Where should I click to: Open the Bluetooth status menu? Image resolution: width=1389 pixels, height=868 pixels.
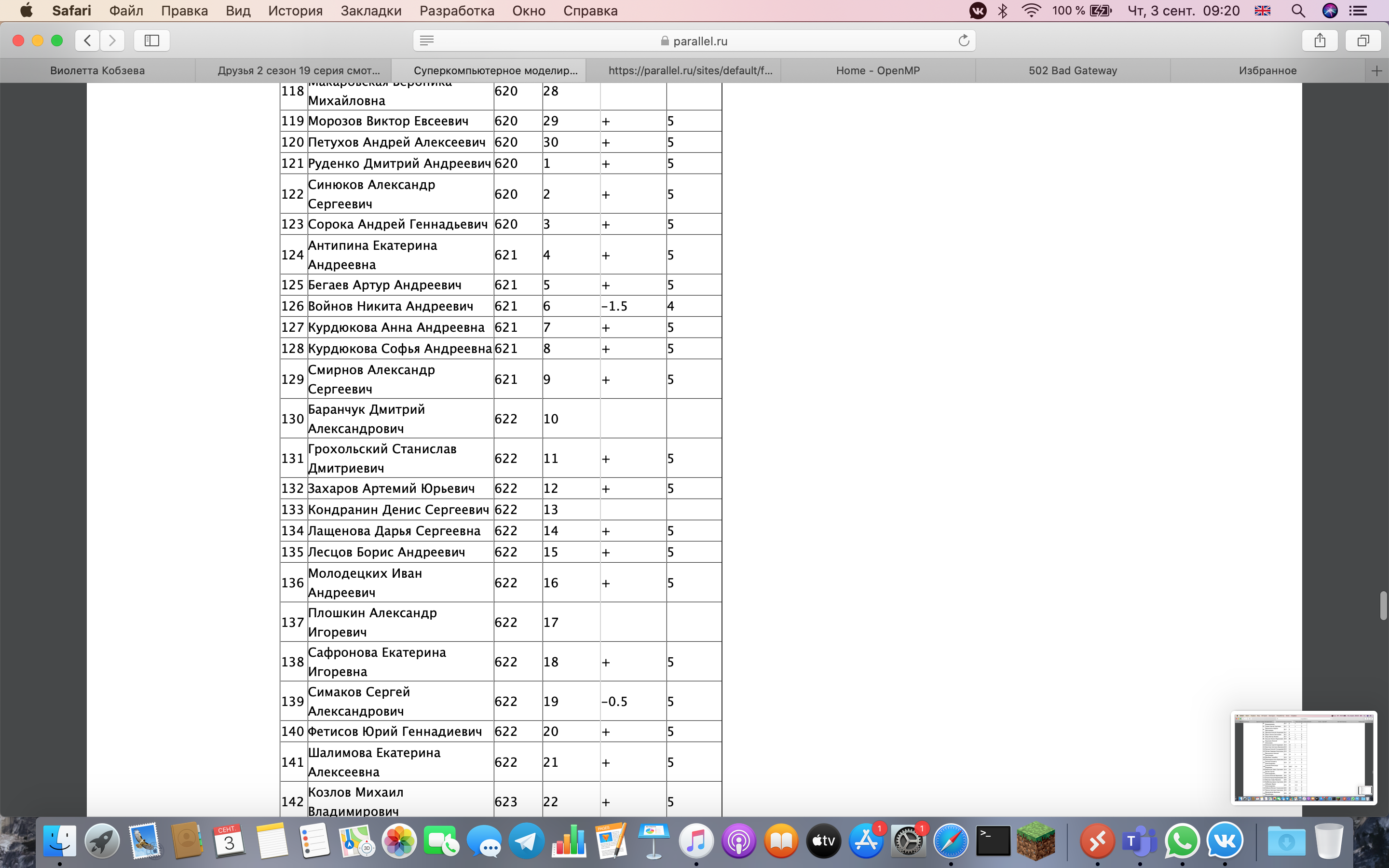(1003, 10)
